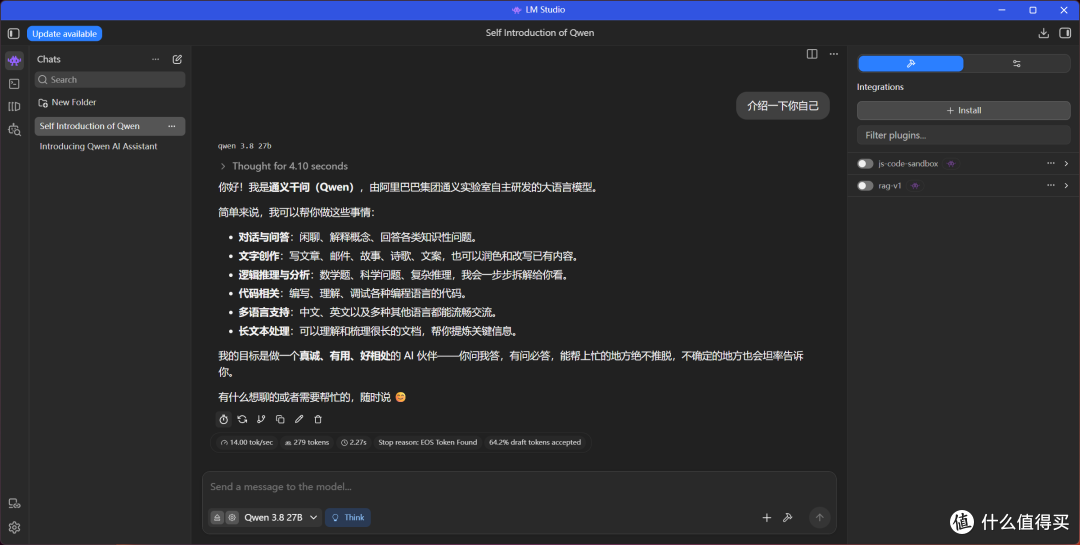Expand js-code-sandbox plugin details chevron
1080x545 pixels.
pos(1066,164)
